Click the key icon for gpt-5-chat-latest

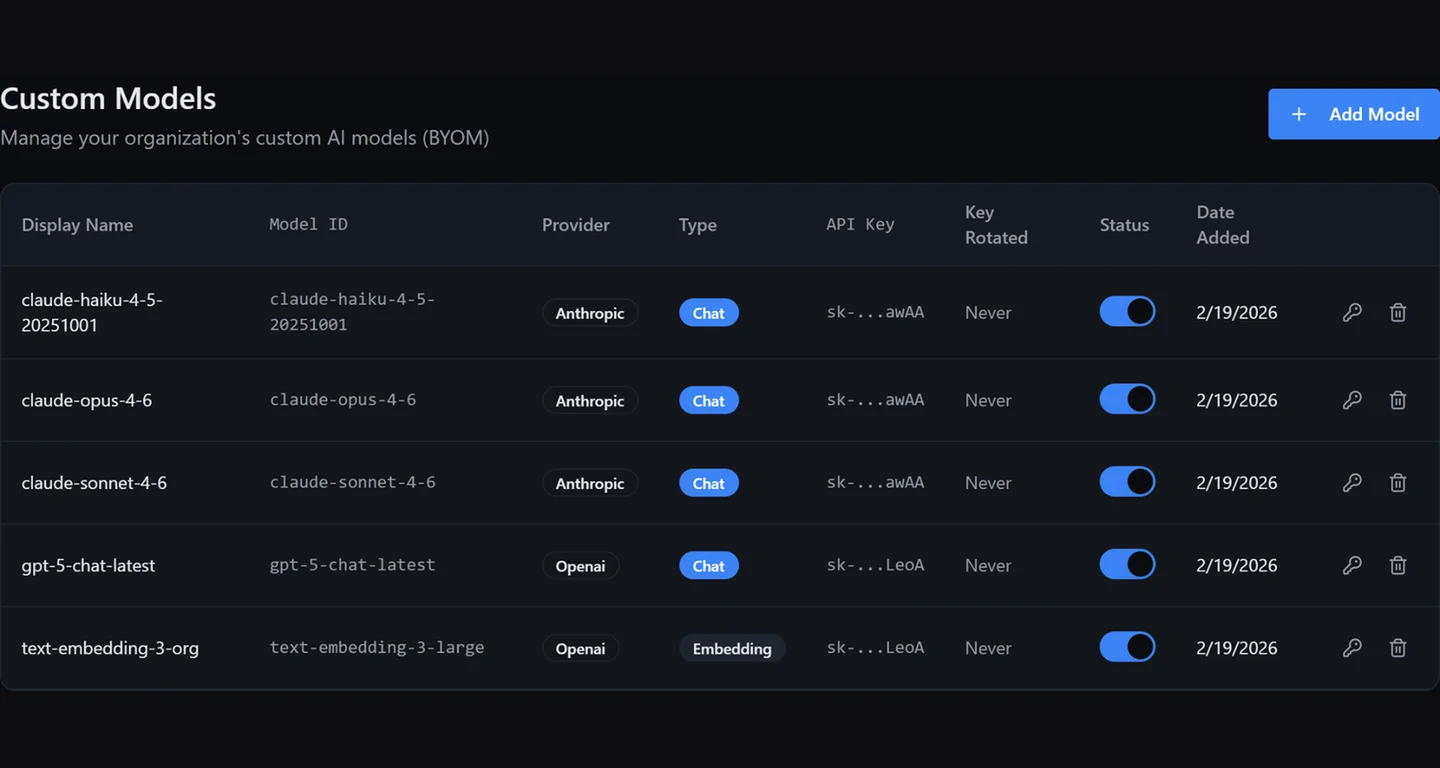coord(1352,565)
